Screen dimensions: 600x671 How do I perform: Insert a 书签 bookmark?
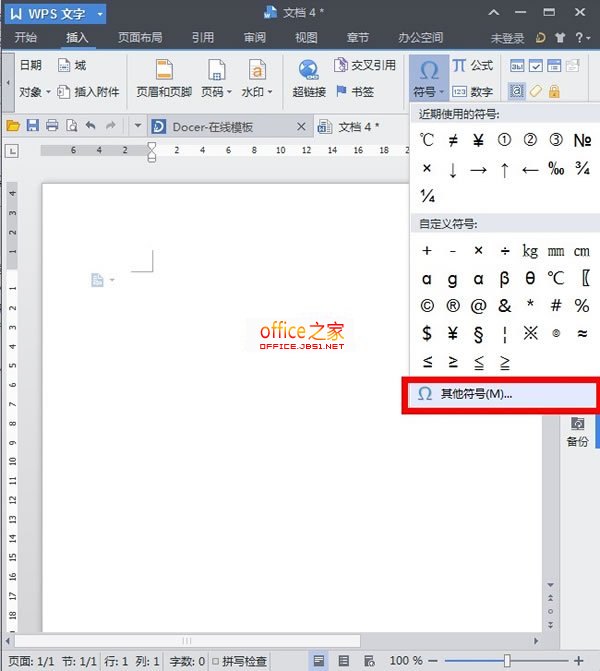[x=355, y=91]
